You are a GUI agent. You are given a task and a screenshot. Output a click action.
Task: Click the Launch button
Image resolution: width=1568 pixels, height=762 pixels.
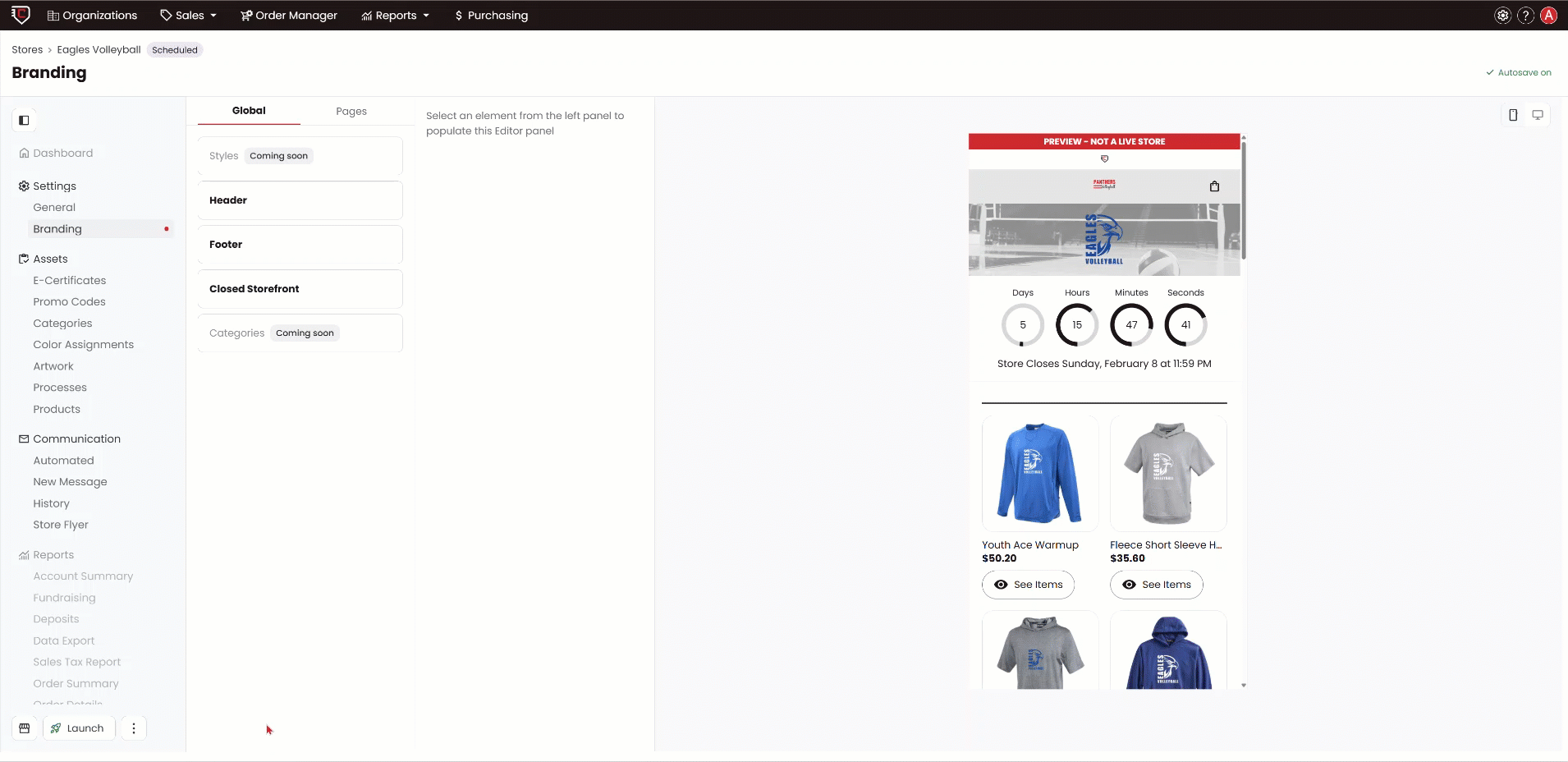(79, 728)
